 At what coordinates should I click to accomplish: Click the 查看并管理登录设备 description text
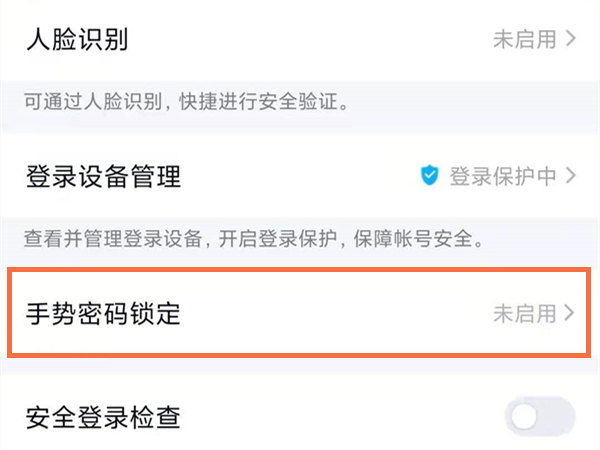[255, 239]
